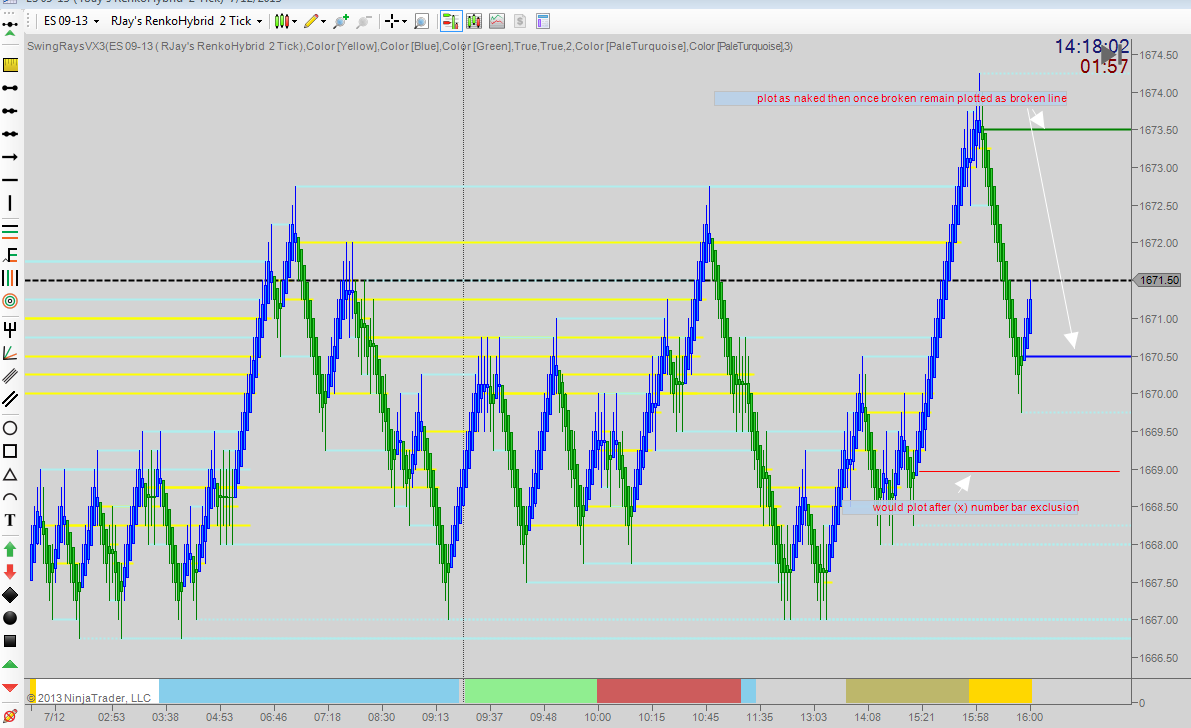Open the candlestick chart style dropdown
Image resolution: width=1191 pixels, height=728 pixels.
pyautogui.click(x=286, y=21)
